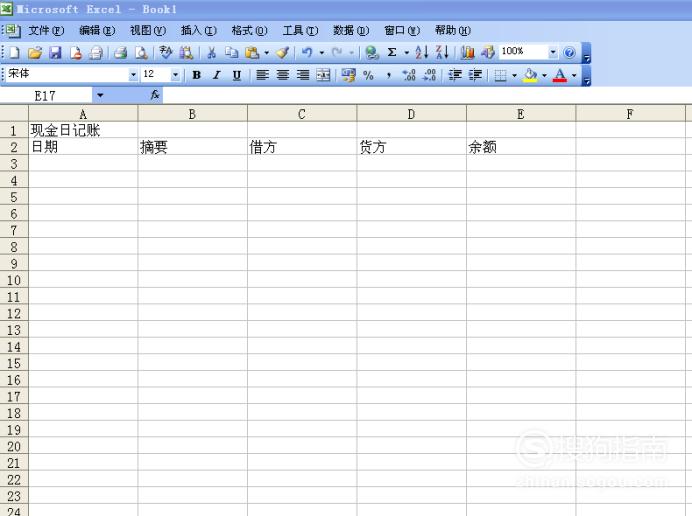Toggle align right
Screen dimensions: 692x516
pyautogui.click(x=303, y=75)
